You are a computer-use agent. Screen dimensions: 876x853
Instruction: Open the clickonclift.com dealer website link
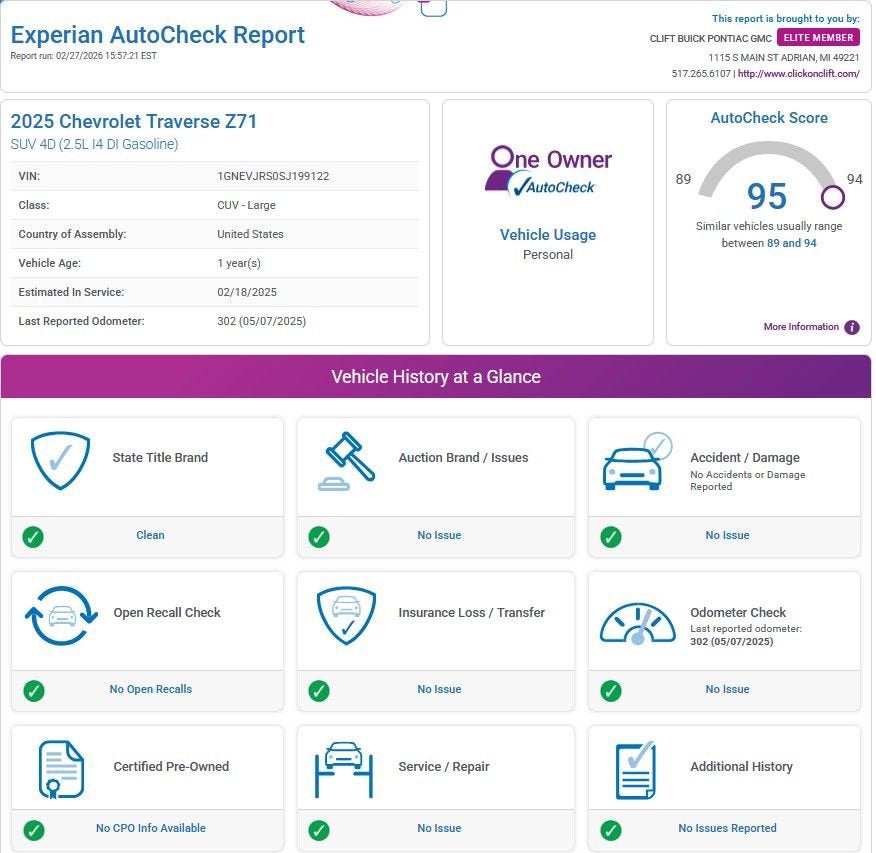click(798, 74)
